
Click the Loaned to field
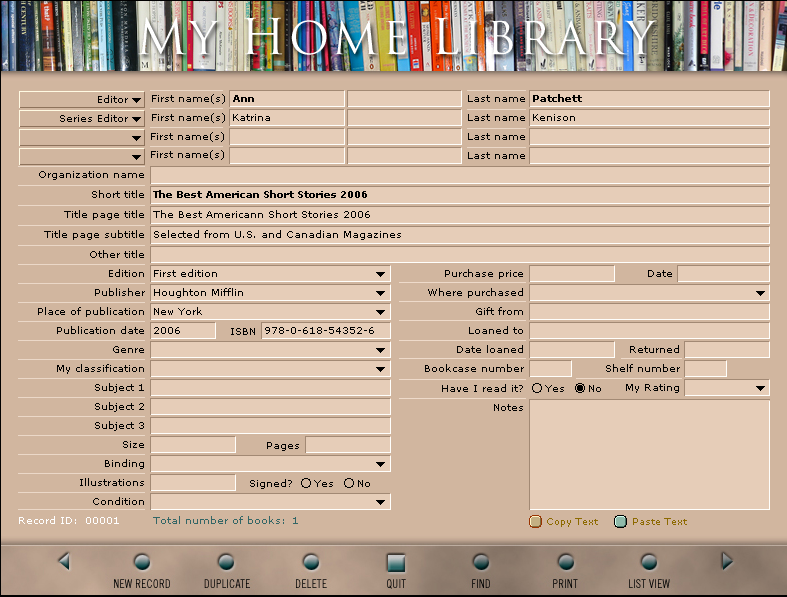coord(649,331)
